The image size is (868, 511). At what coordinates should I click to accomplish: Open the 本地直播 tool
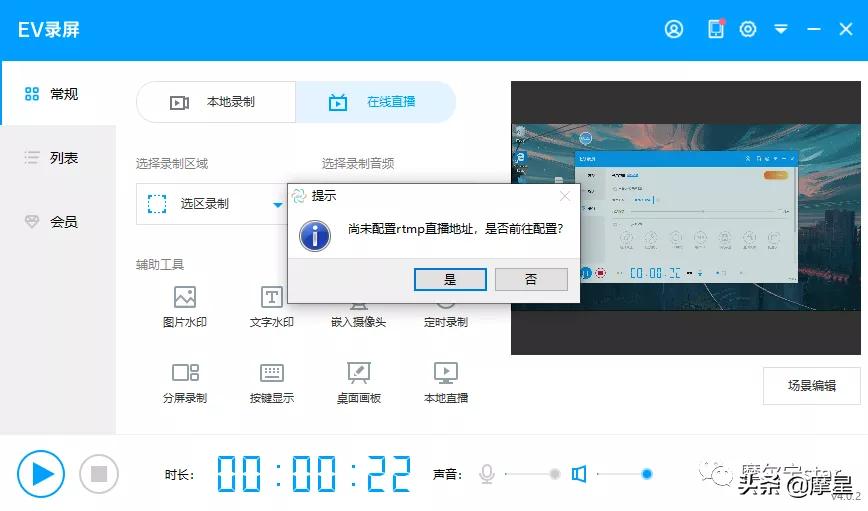446,383
